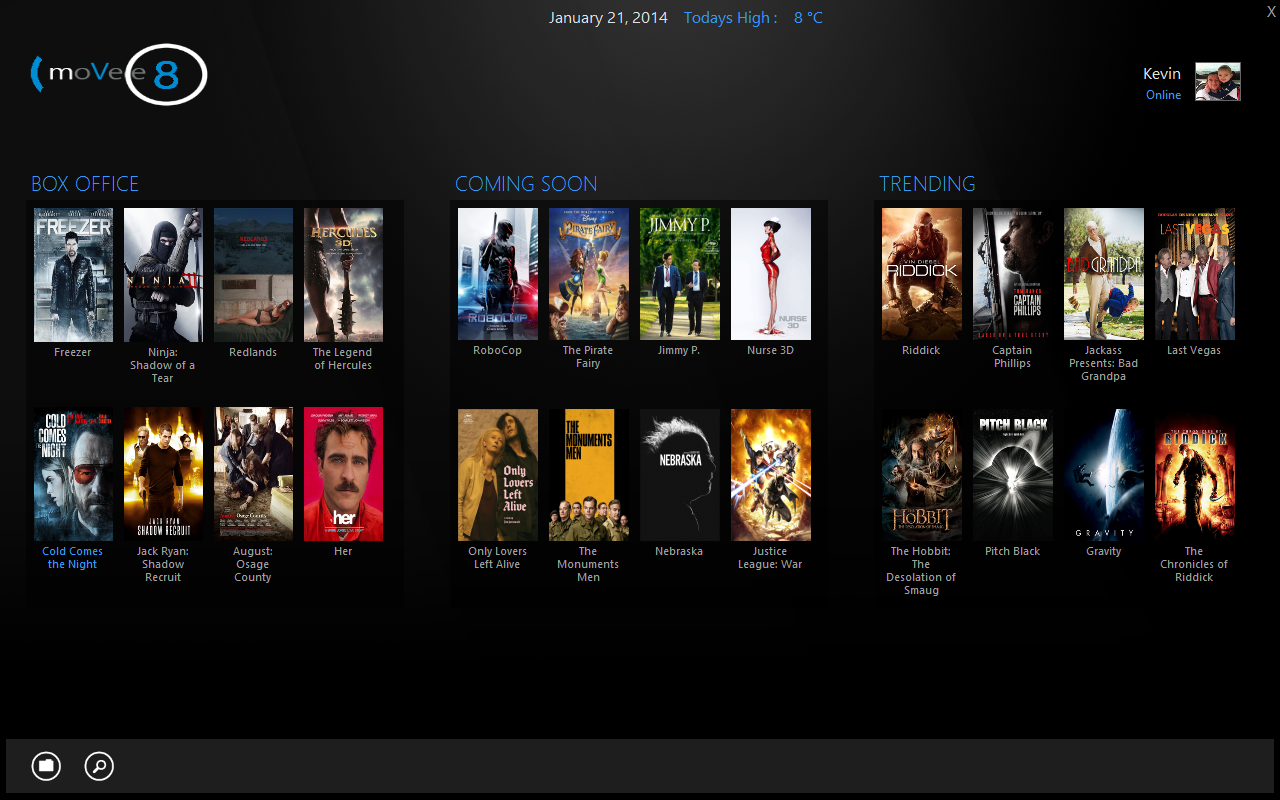1280x800 pixels.
Task: Select the Cold Comes the Night poster
Action: point(73,474)
